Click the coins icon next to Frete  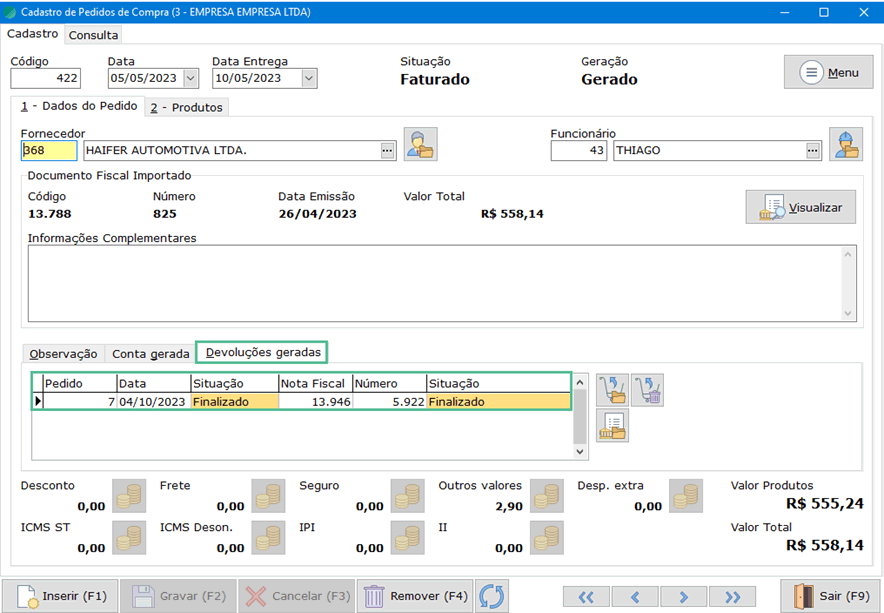268,496
